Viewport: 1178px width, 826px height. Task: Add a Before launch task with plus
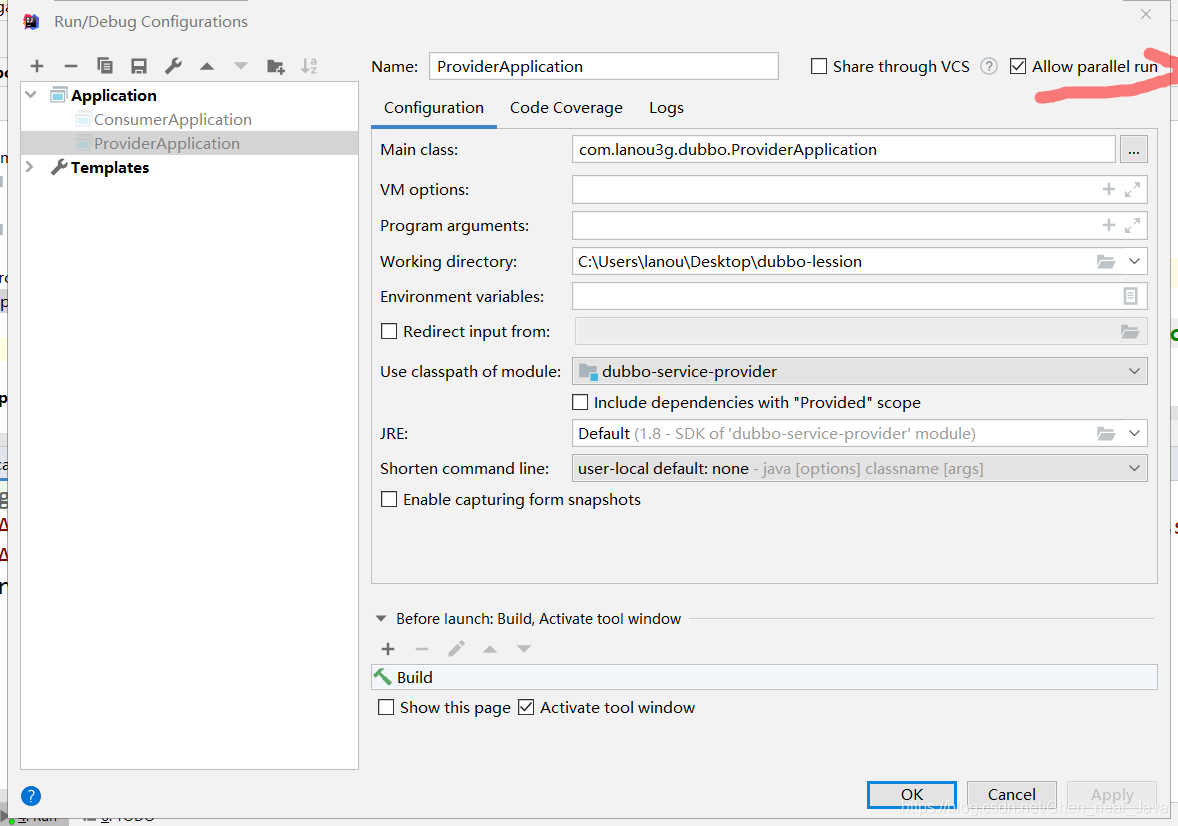(388, 649)
